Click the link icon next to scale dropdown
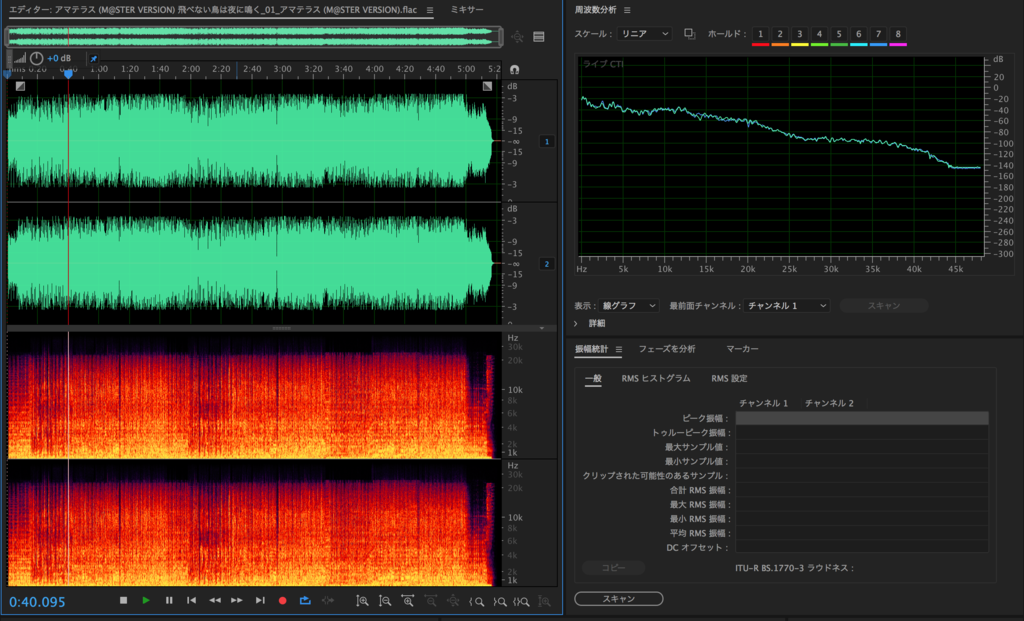Screen dimensions: 1024x621 (690, 33)
